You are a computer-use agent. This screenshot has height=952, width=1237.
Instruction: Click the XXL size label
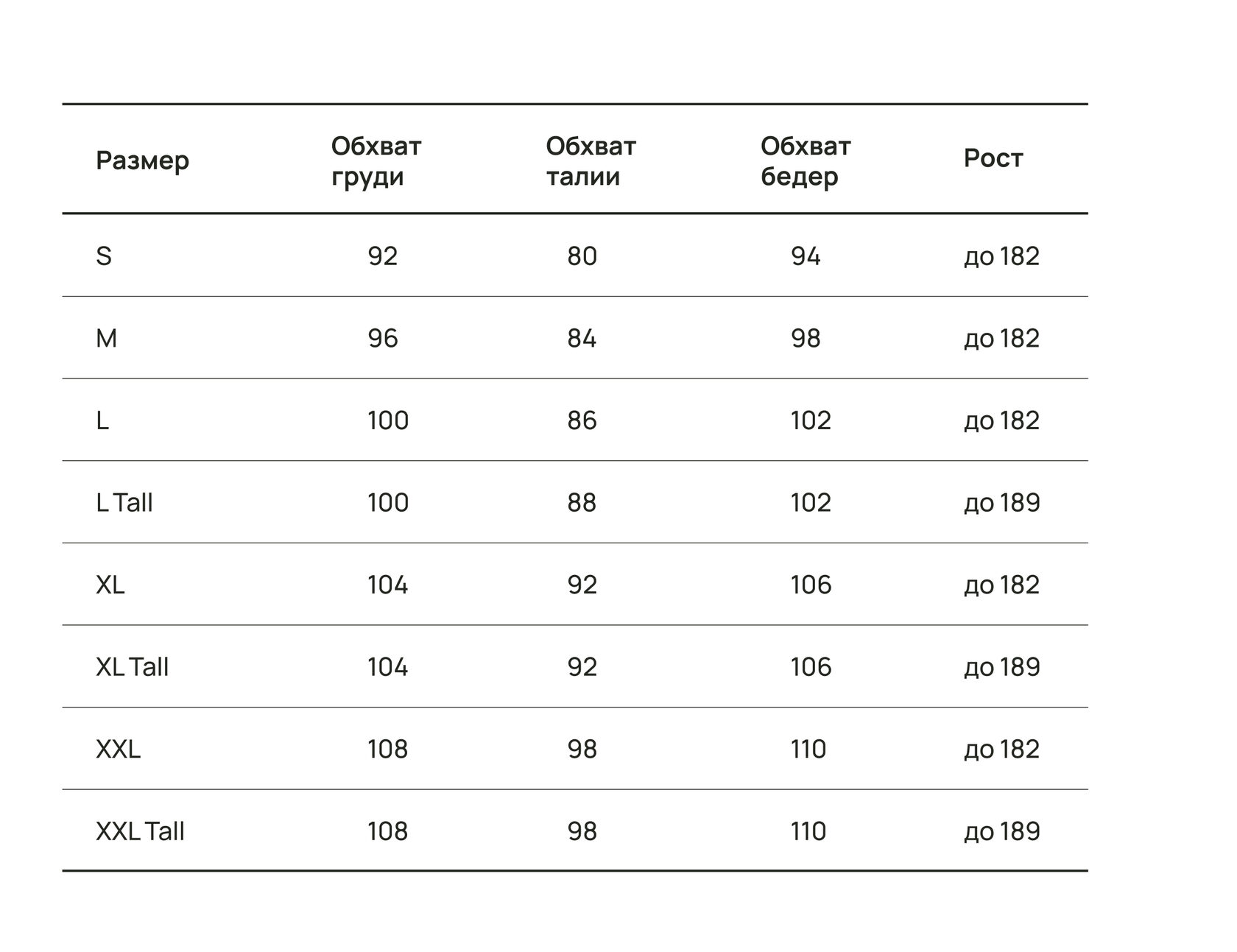click(x=118, y=750)
